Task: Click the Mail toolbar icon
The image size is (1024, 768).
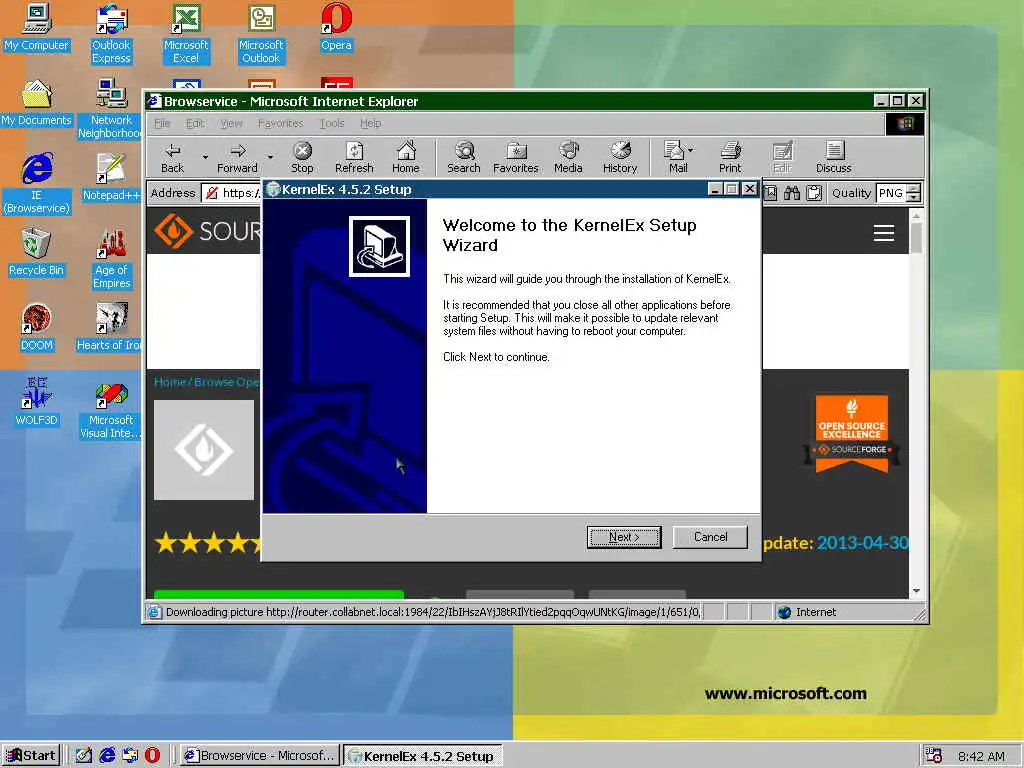Action: [675, 157]
